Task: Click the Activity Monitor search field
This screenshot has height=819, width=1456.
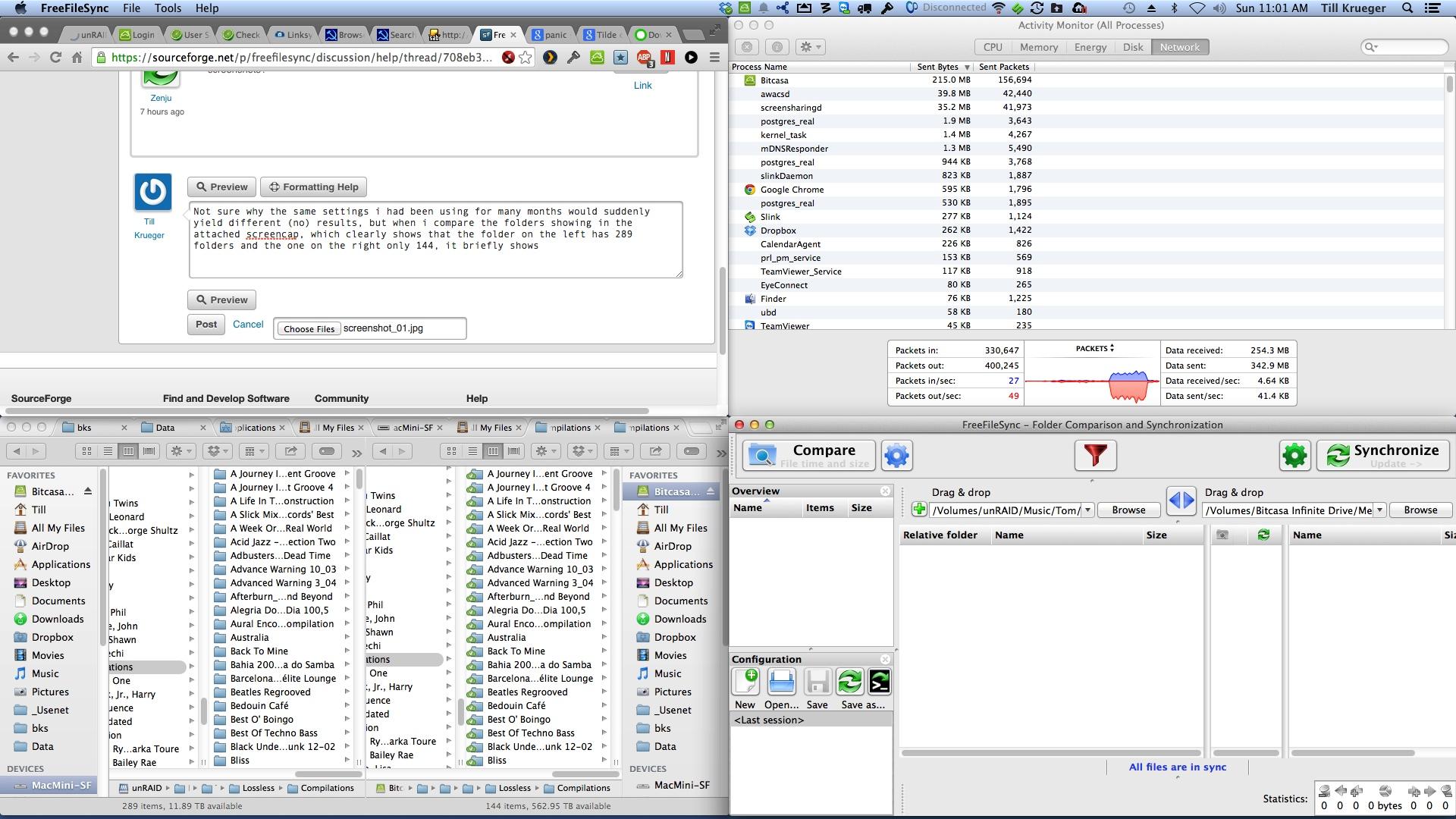Action: (x=1404, y=47)
